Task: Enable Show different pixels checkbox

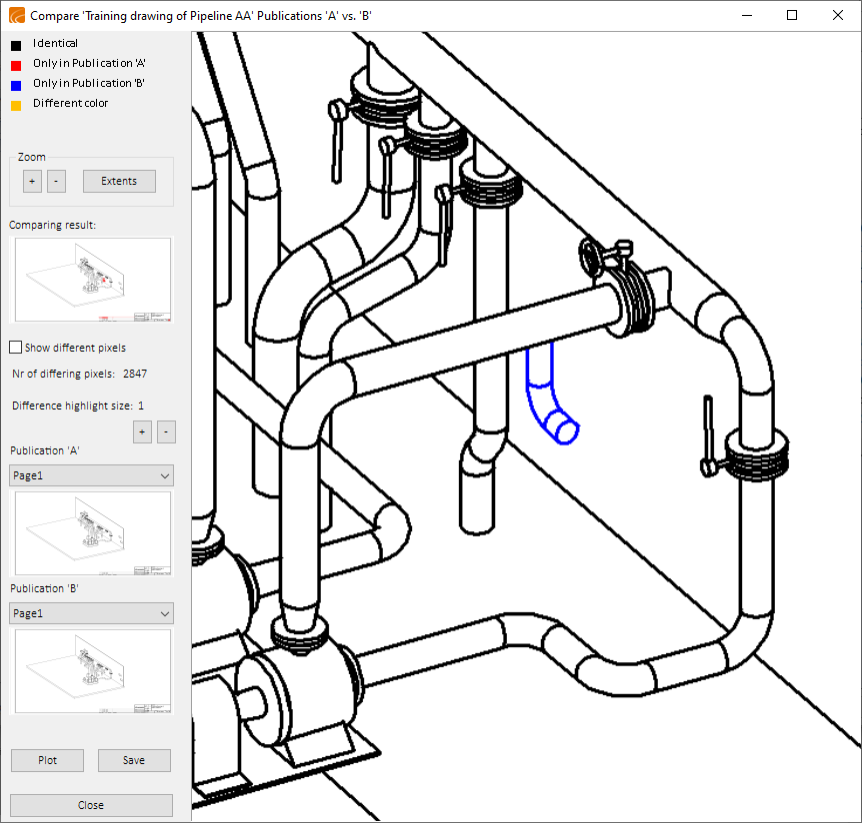Action: point(15,348)
